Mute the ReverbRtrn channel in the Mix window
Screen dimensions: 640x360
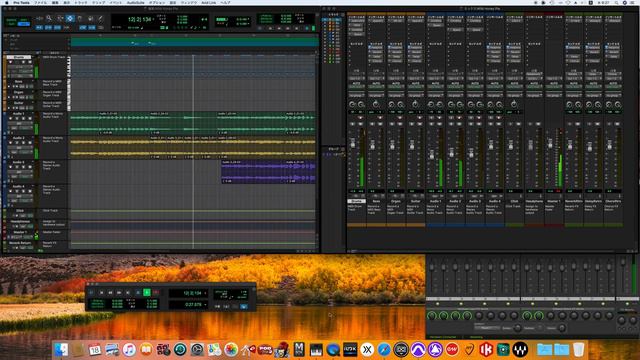tap(578, 124)
